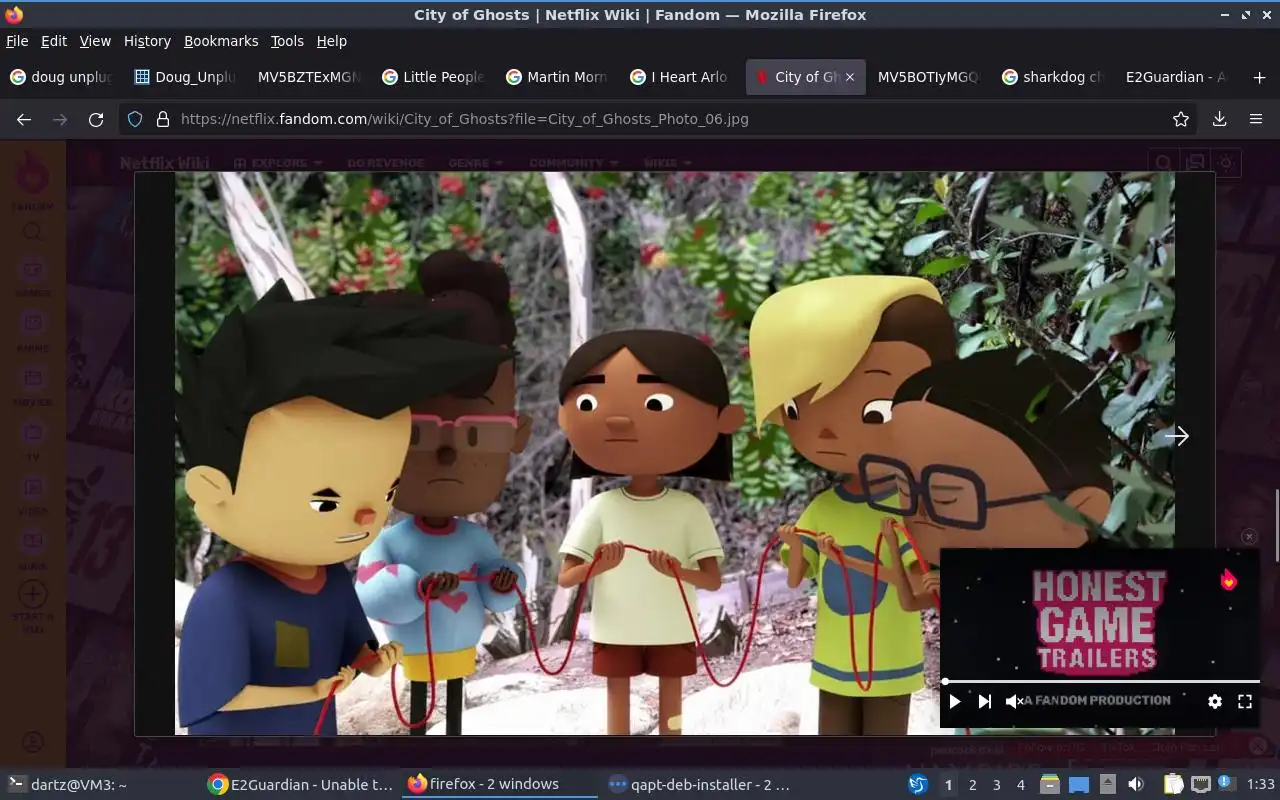Switch to the E2Guardian tab
The width and height of the screenshot is (1280, 800).
[1176, 77]
